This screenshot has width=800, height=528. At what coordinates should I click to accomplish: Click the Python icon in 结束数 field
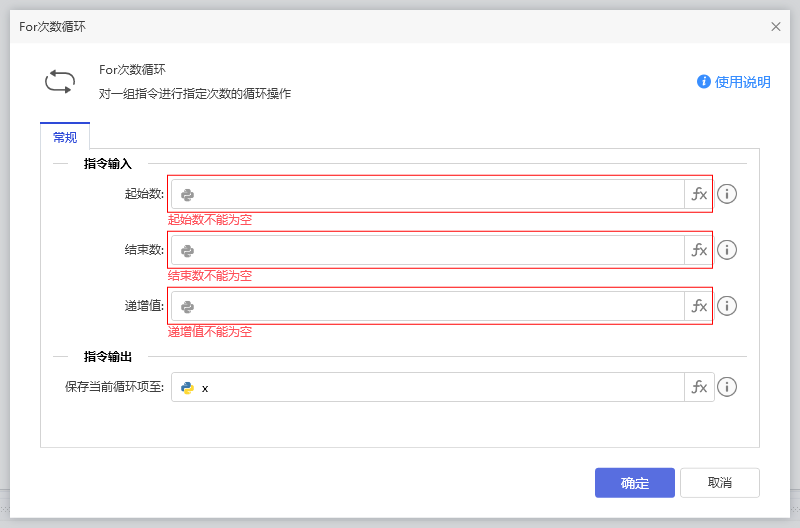187,250
